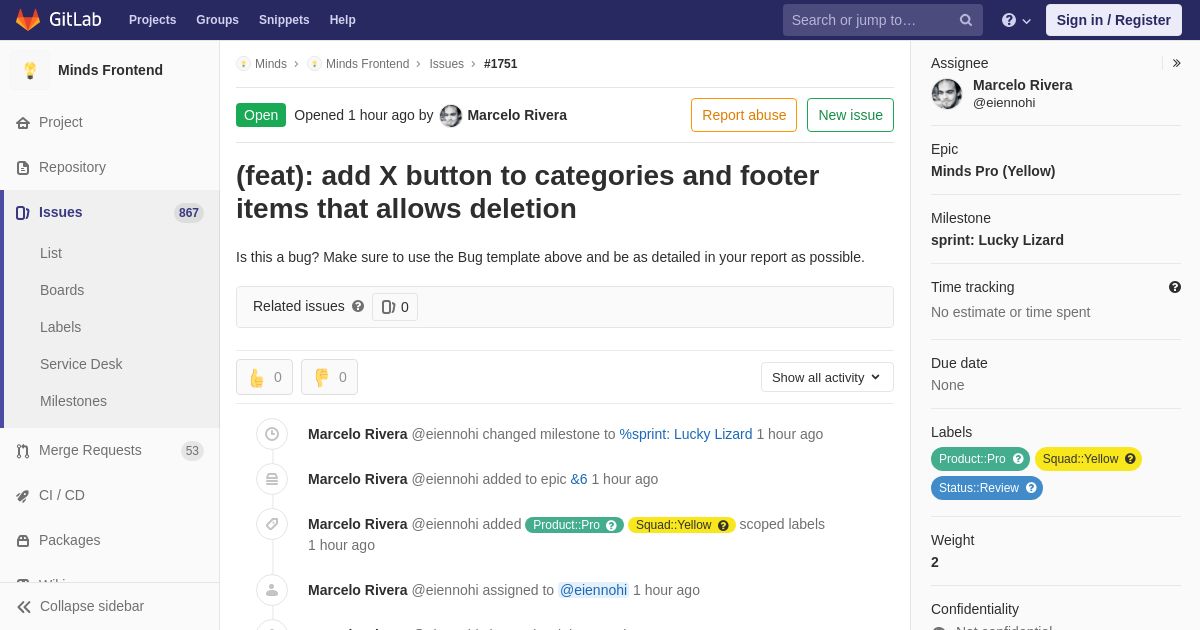Give a thumbs up reaction
The image size is (1200, 630).
(x=264, y=377)
